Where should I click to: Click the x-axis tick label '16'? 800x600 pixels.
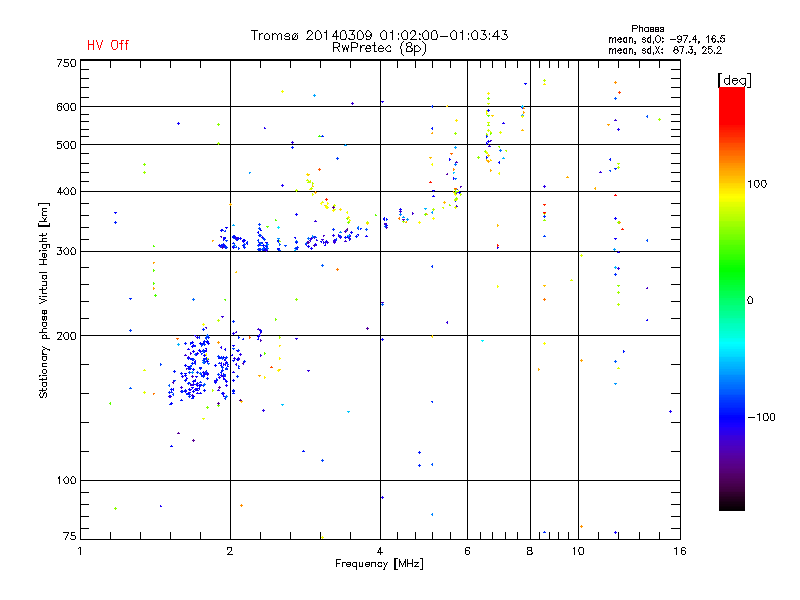click(680, 551)
